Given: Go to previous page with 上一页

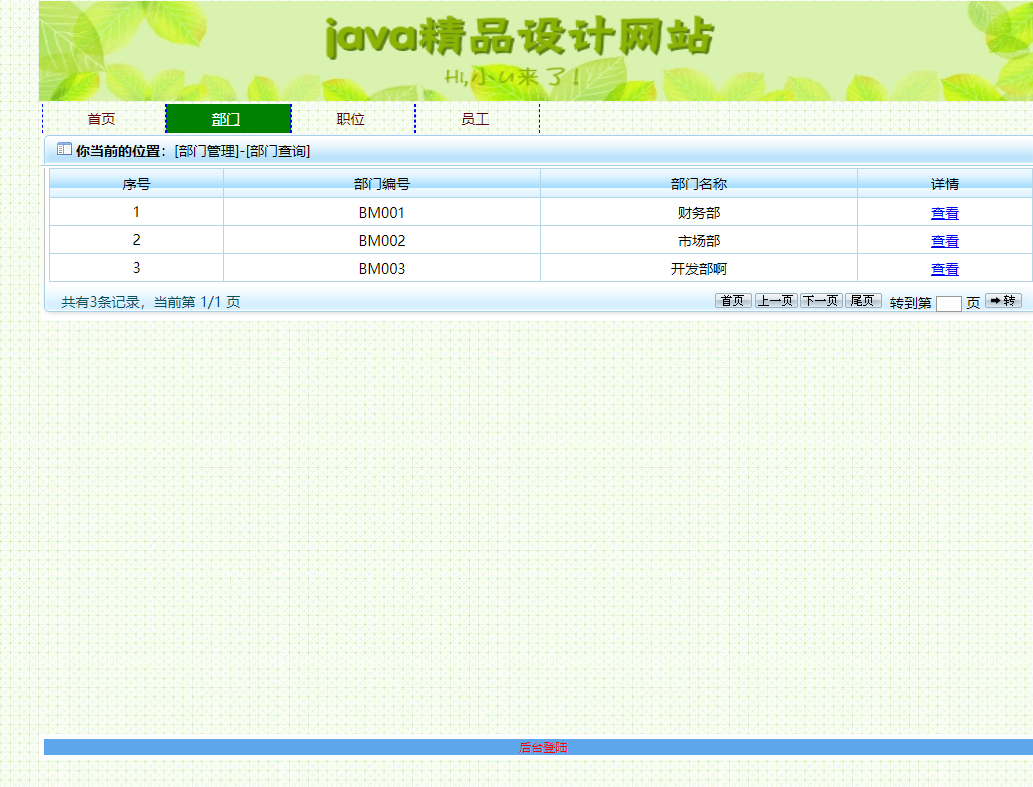Looking at the screenshot, I should point(776,301).
